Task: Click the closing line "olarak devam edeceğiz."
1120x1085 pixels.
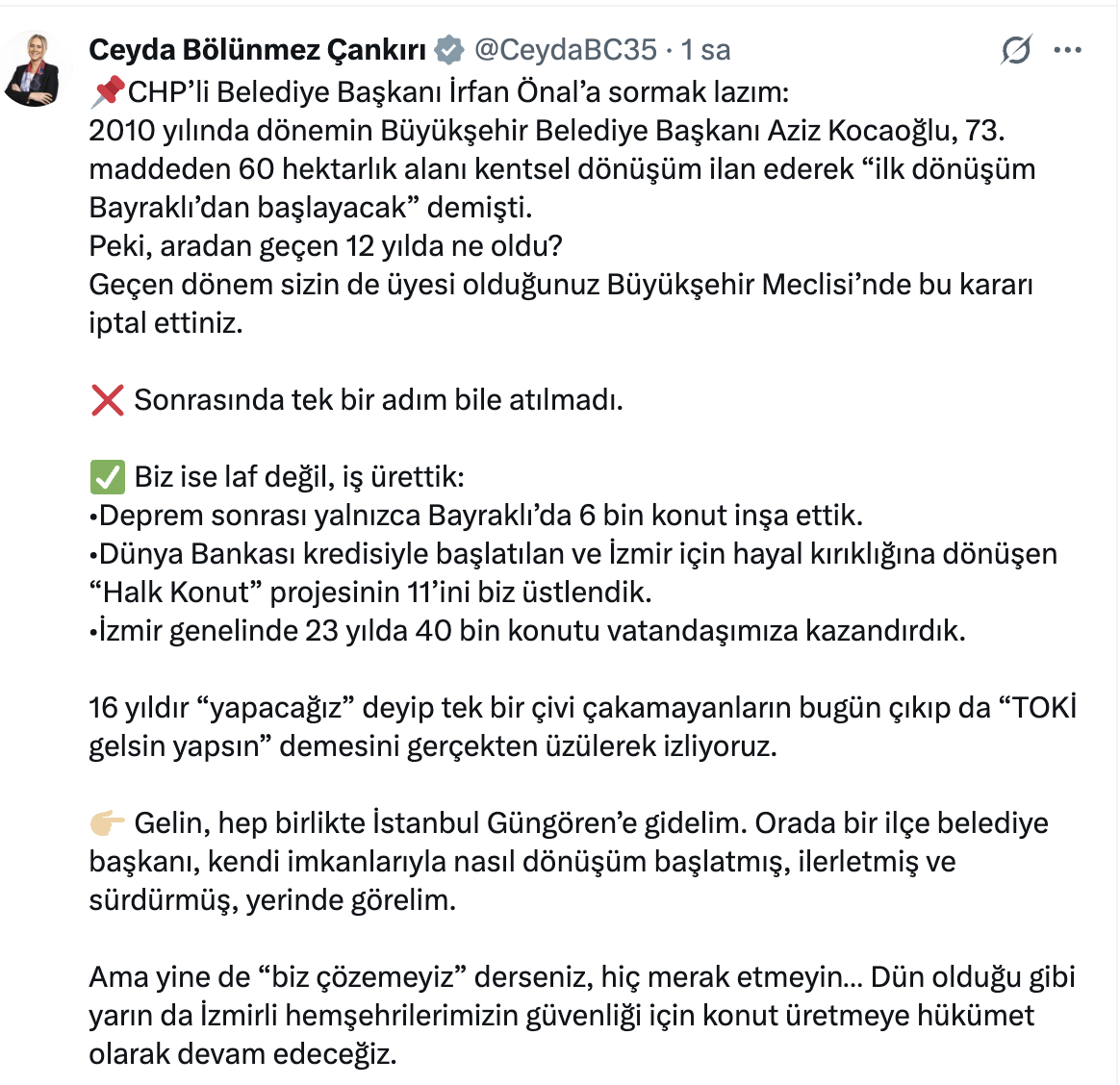Action: tap(242, 1054)
